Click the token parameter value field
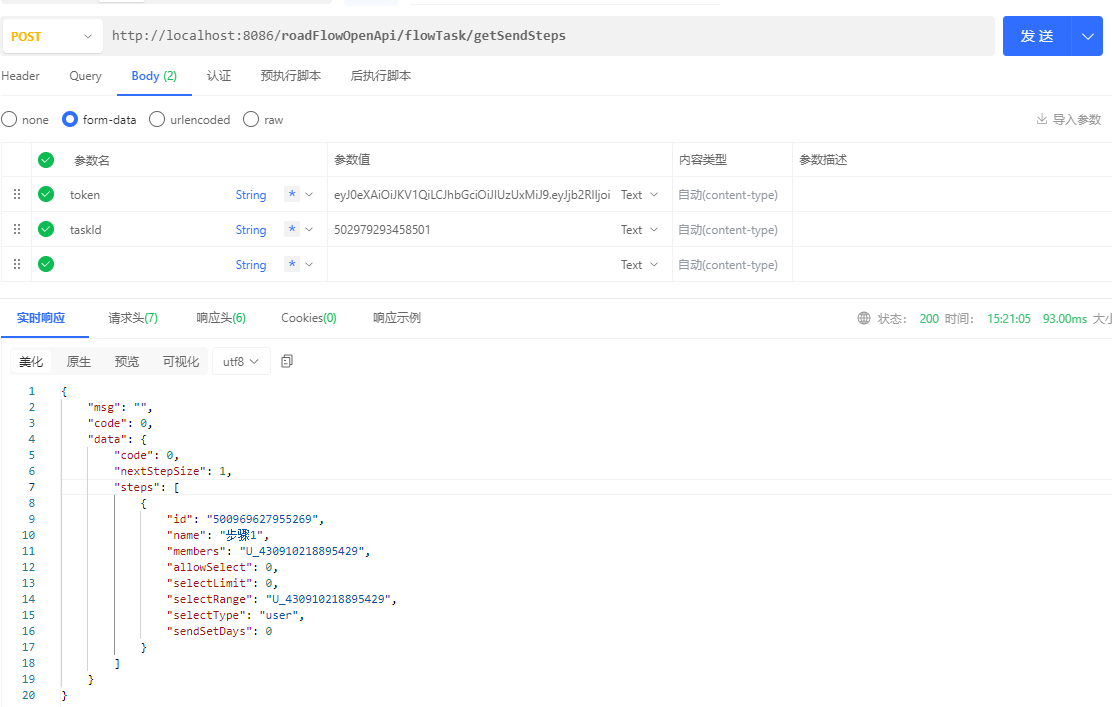1112x707 pixels. tap(472, 194)
